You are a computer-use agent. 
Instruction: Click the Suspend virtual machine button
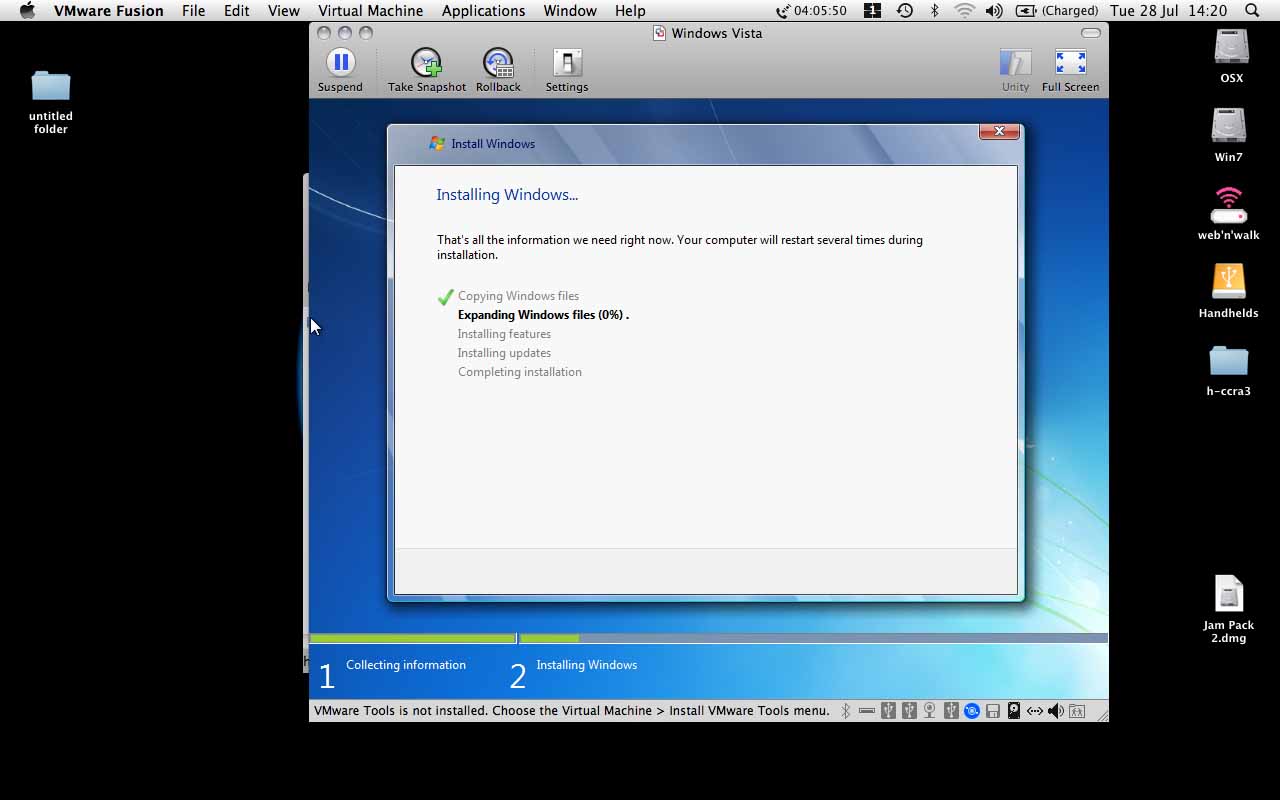tap(340, 63)
